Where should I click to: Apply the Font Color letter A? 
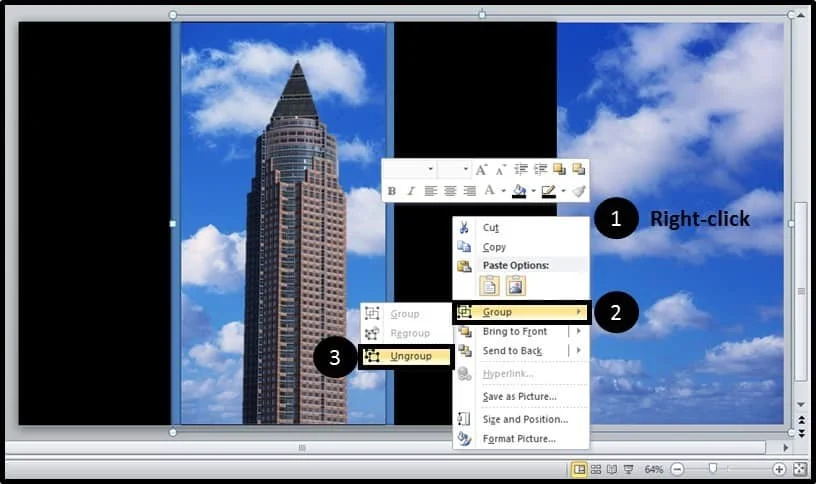tap(489, 190)
